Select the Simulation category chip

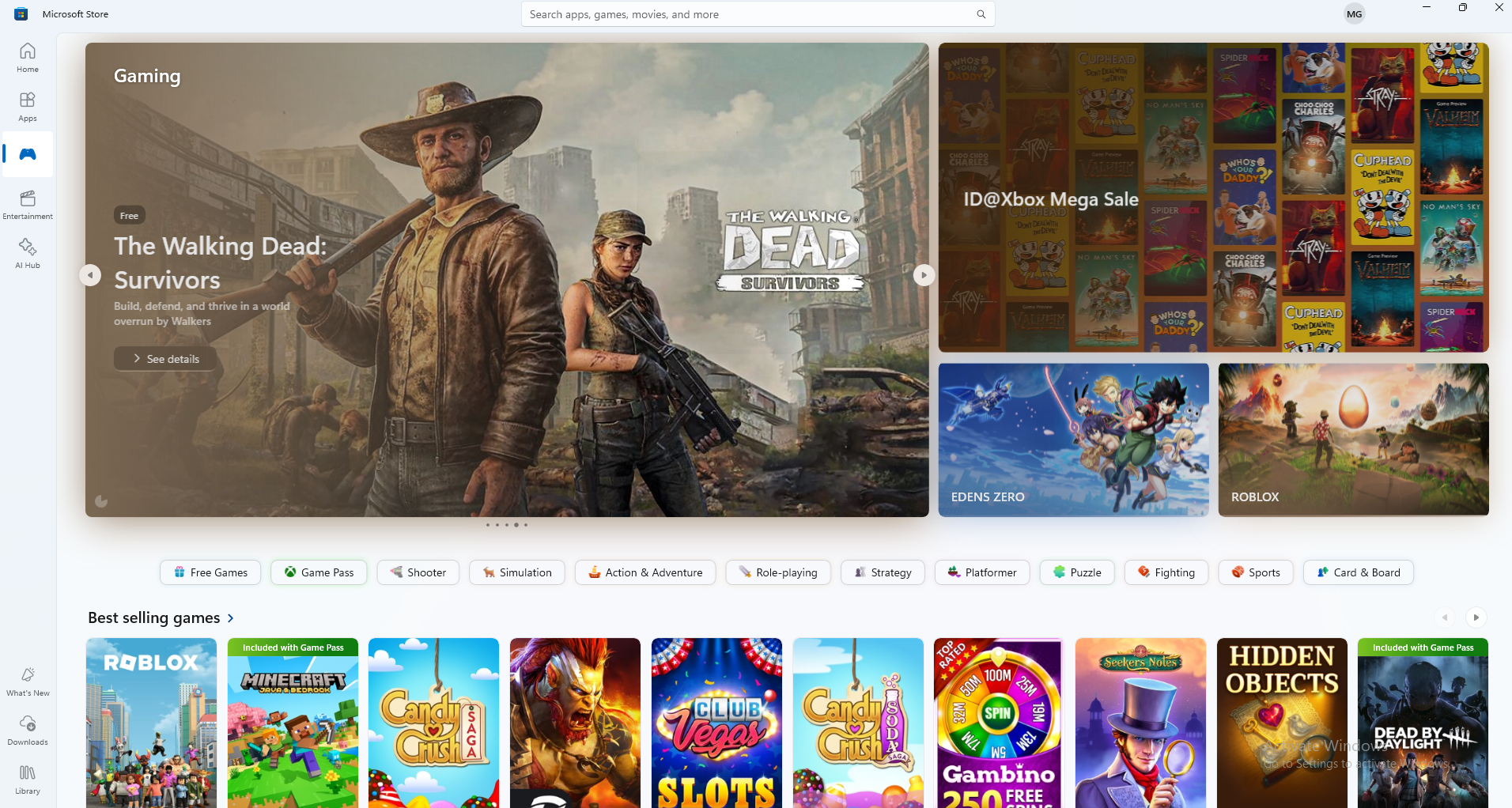517,572
